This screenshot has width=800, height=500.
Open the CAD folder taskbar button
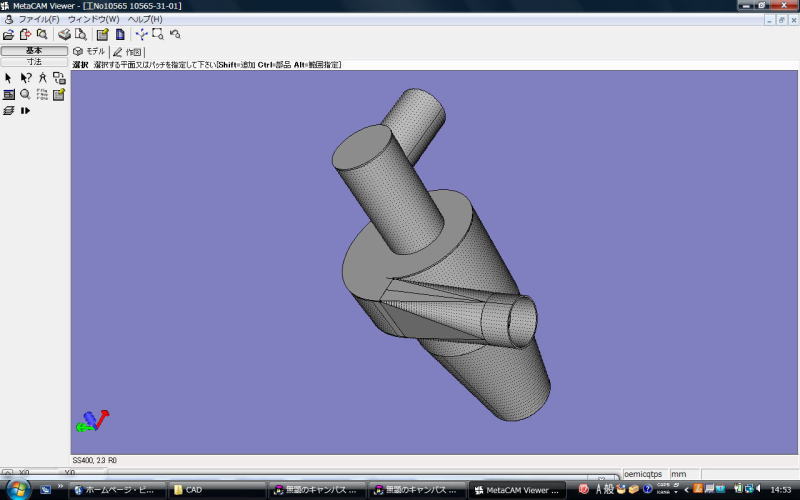218,490
